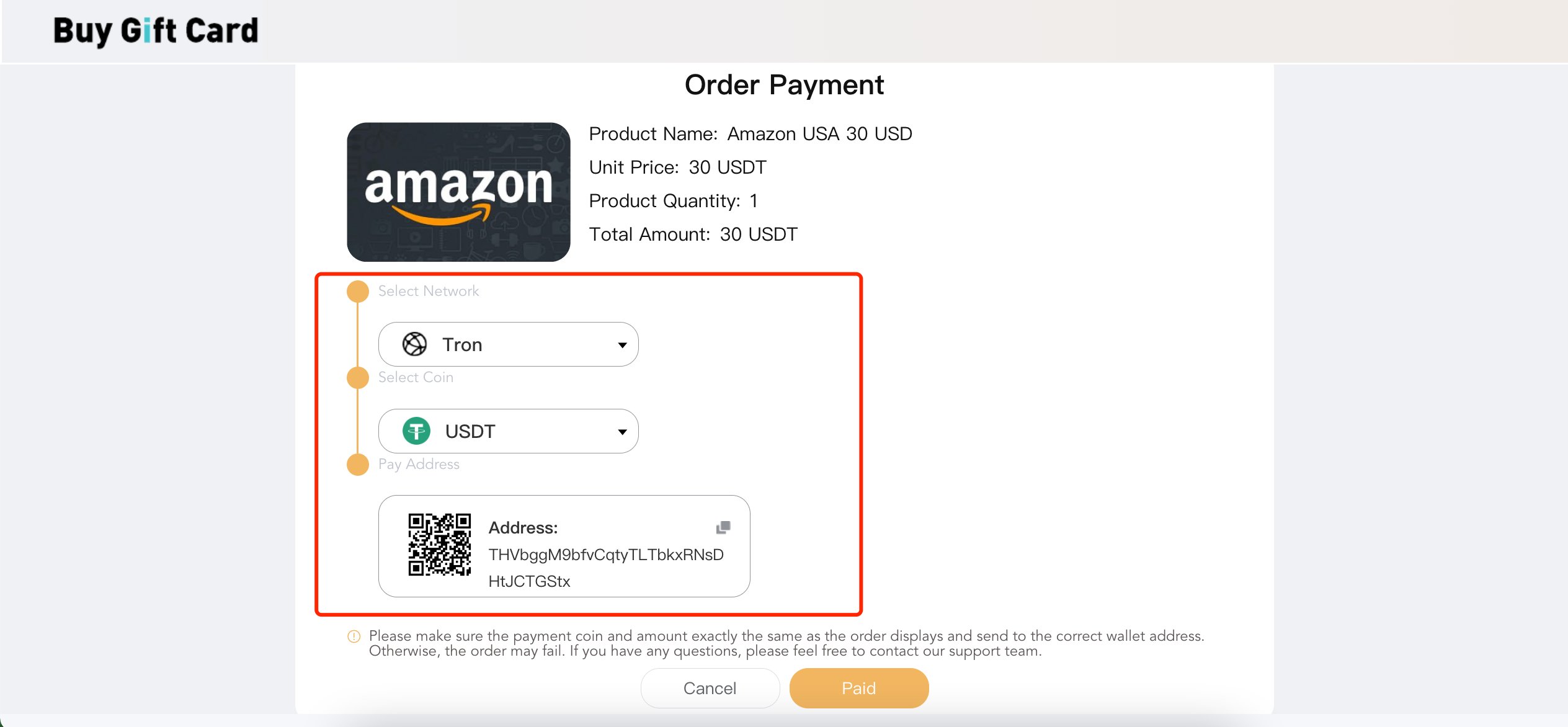Click the orange warning info icon

coord(354,636)
